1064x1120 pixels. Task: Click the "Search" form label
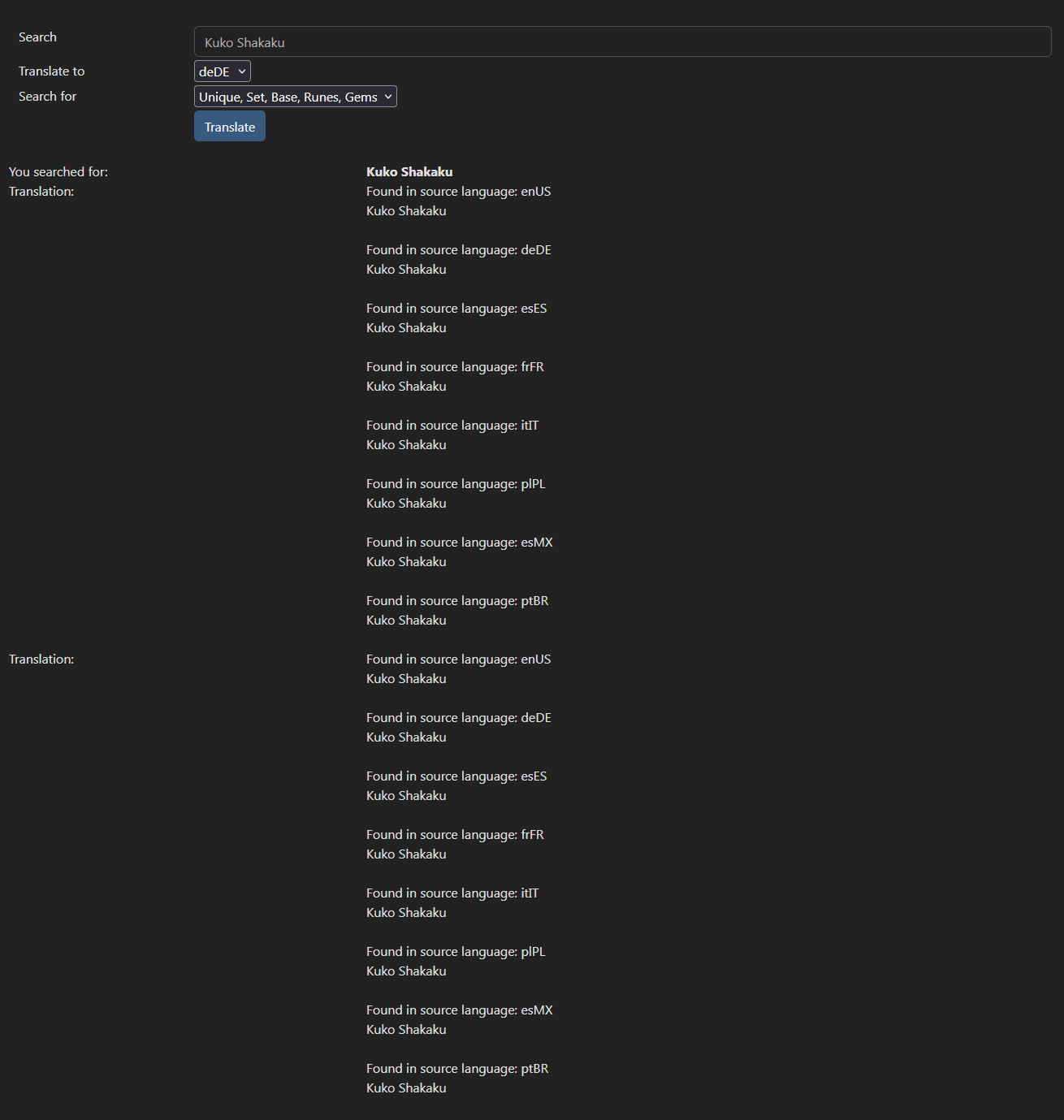coord(37,37)
